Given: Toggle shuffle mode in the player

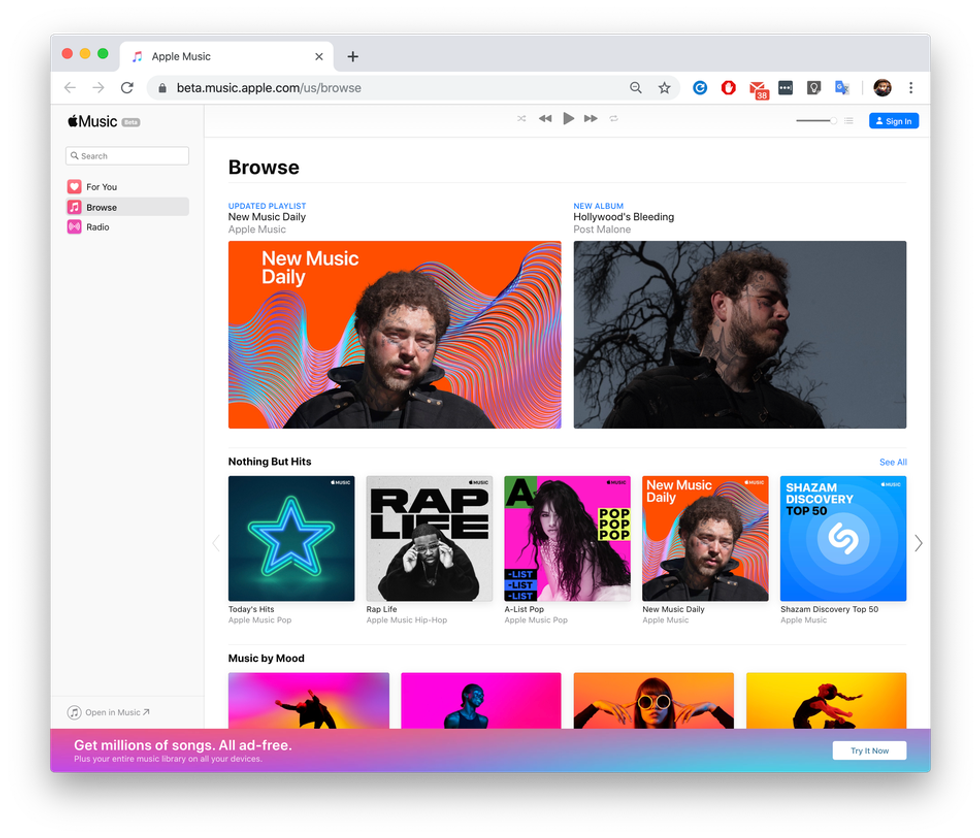Looking at the screenshot, I should 521,119.
